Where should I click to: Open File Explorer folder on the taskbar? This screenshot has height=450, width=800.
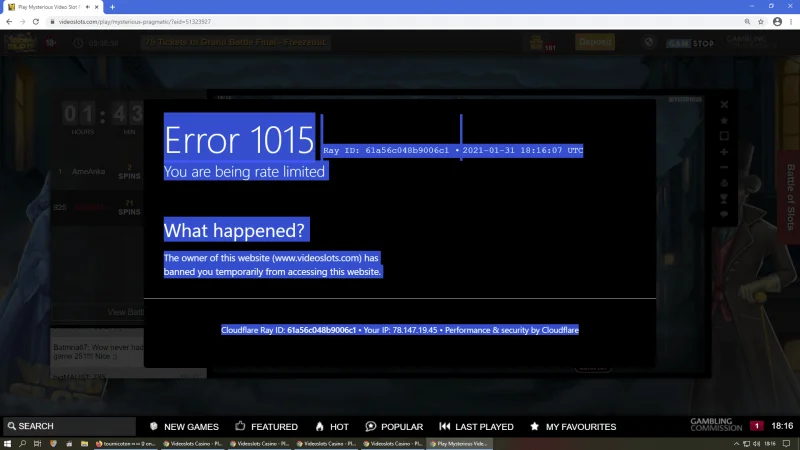point(85,444)
